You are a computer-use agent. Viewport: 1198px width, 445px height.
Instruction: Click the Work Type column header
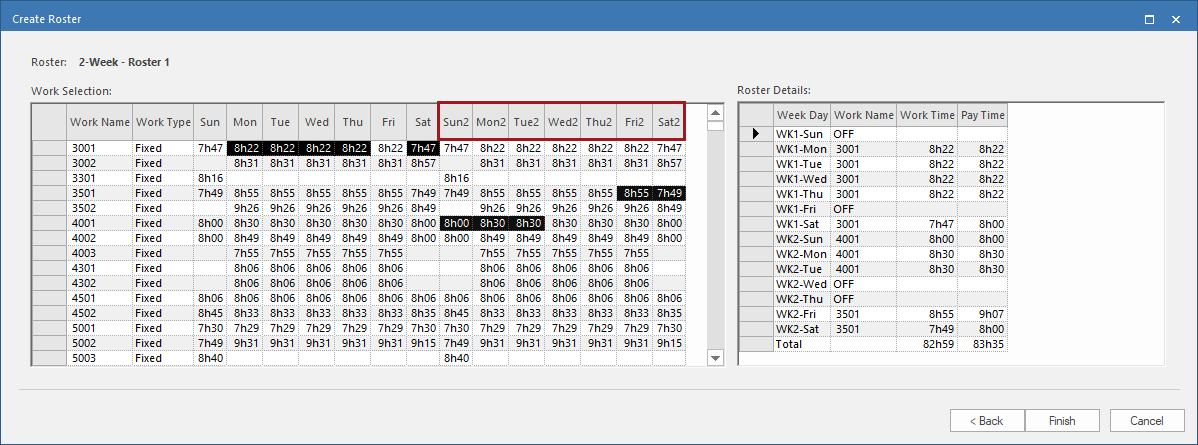163,122
